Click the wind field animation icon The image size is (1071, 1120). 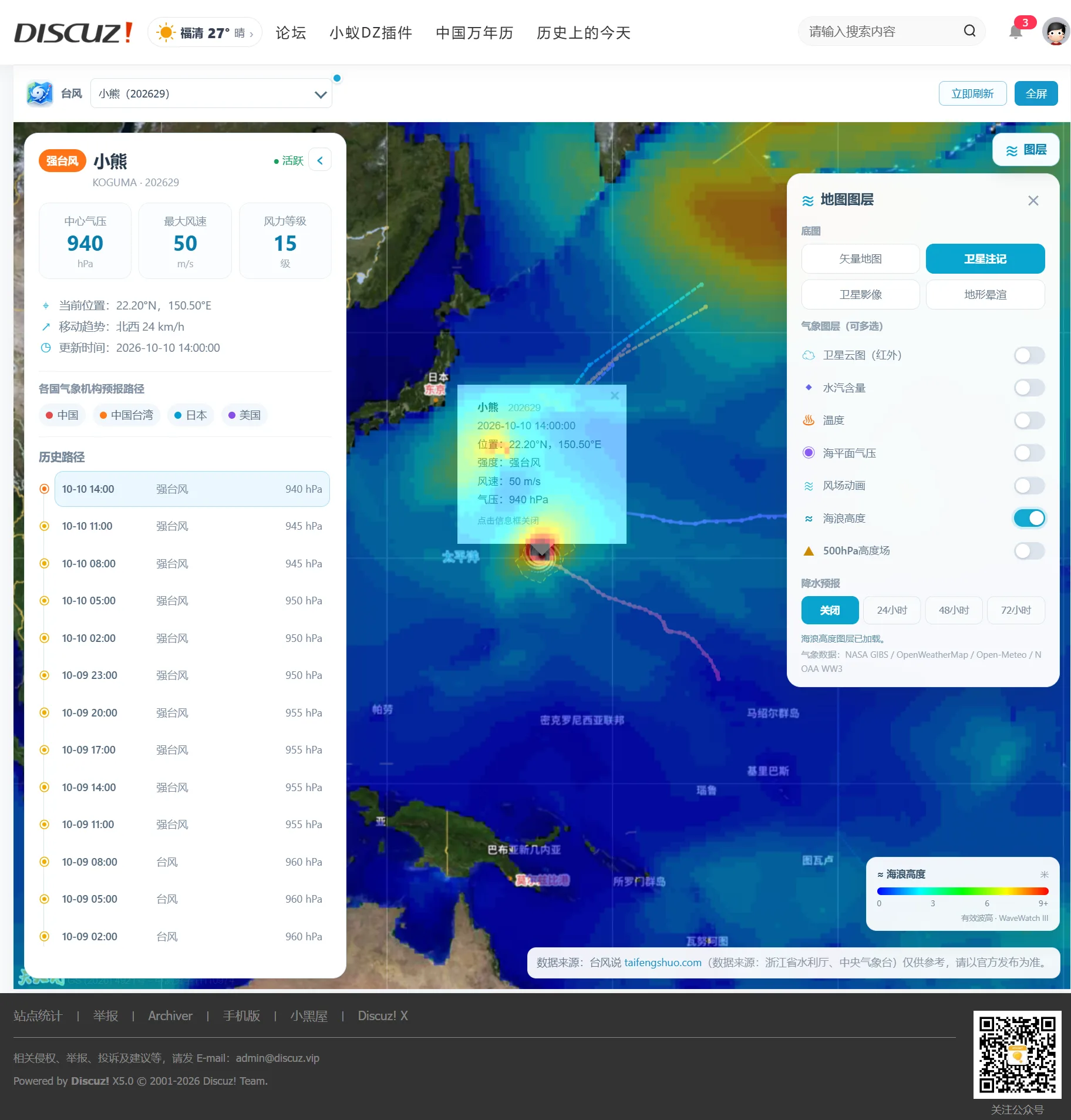point(809,486)
